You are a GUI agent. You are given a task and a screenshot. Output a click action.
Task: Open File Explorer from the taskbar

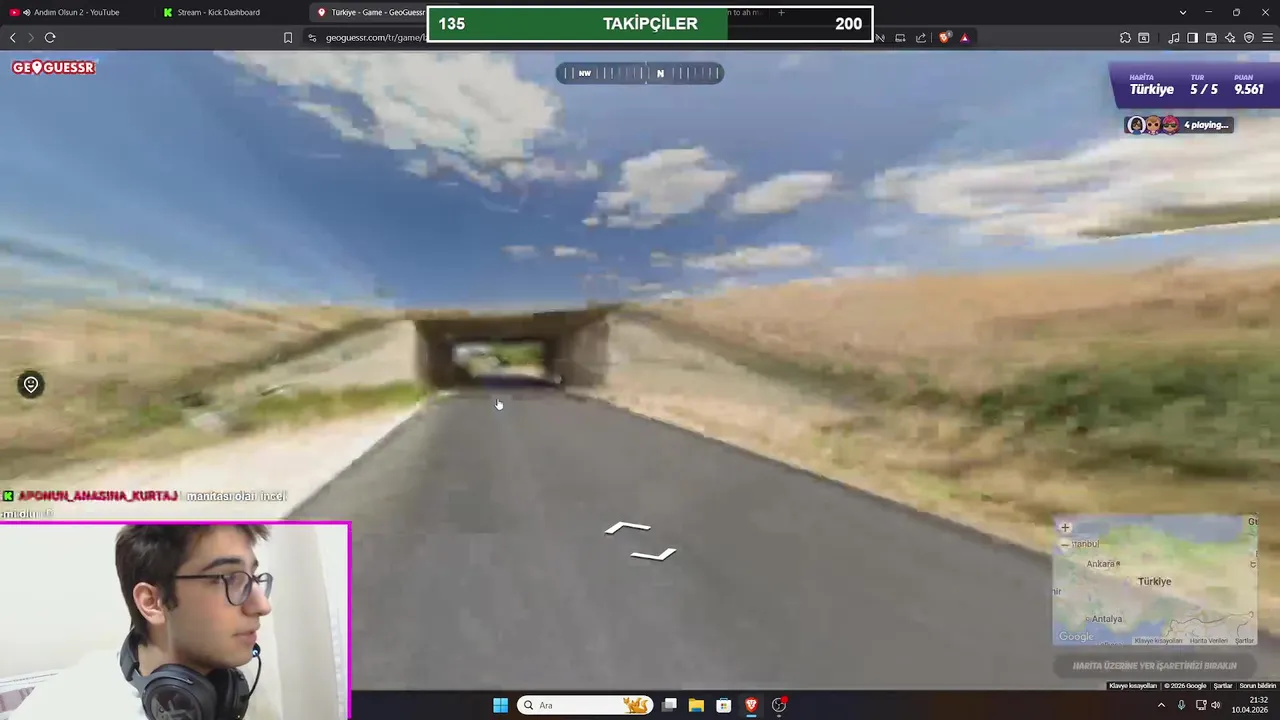tap(696, 705)
